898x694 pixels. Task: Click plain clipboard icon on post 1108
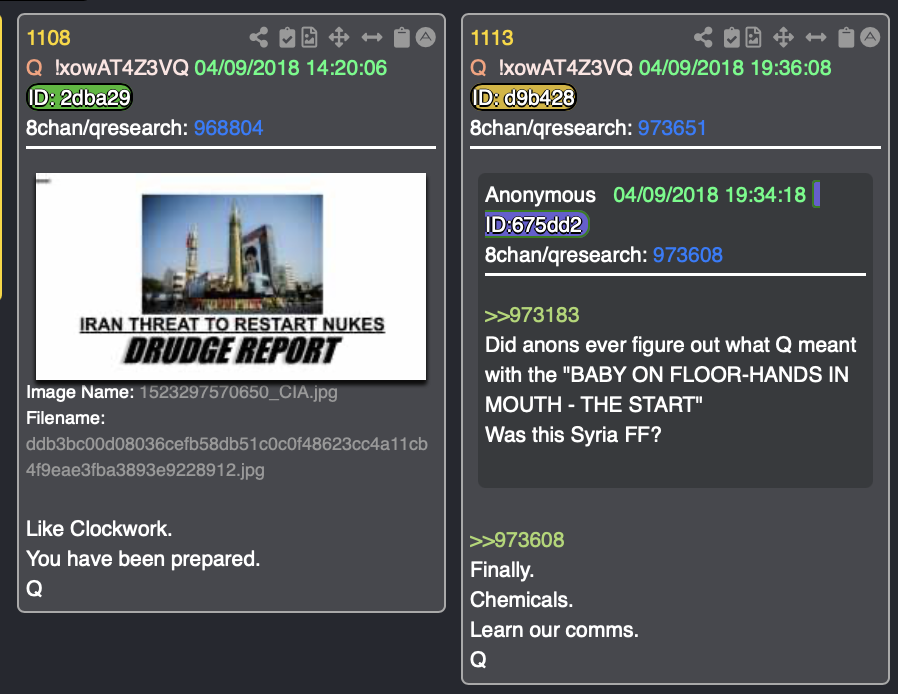pos(401,38)
